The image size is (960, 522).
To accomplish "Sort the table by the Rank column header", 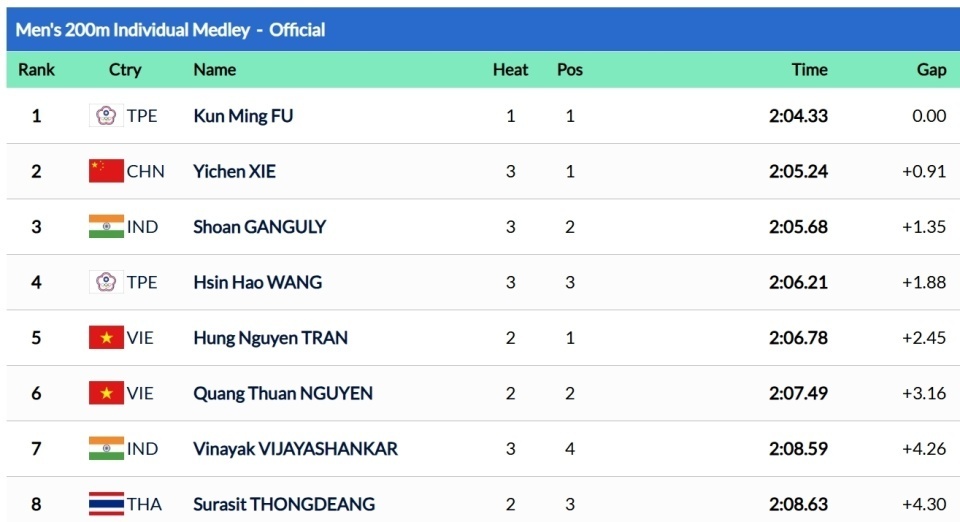I will tap(36, 70).
